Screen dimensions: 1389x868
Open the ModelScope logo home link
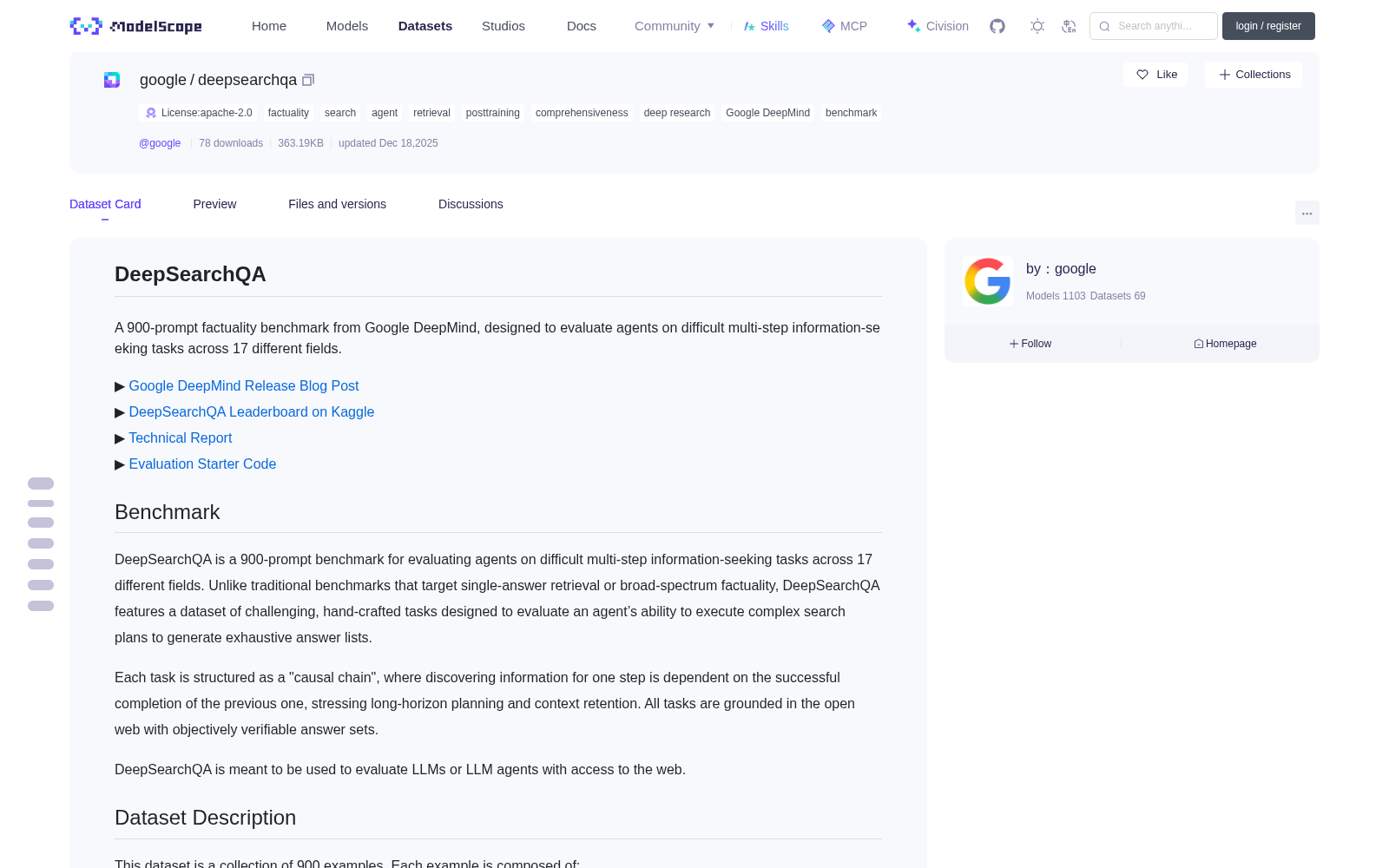135,26
